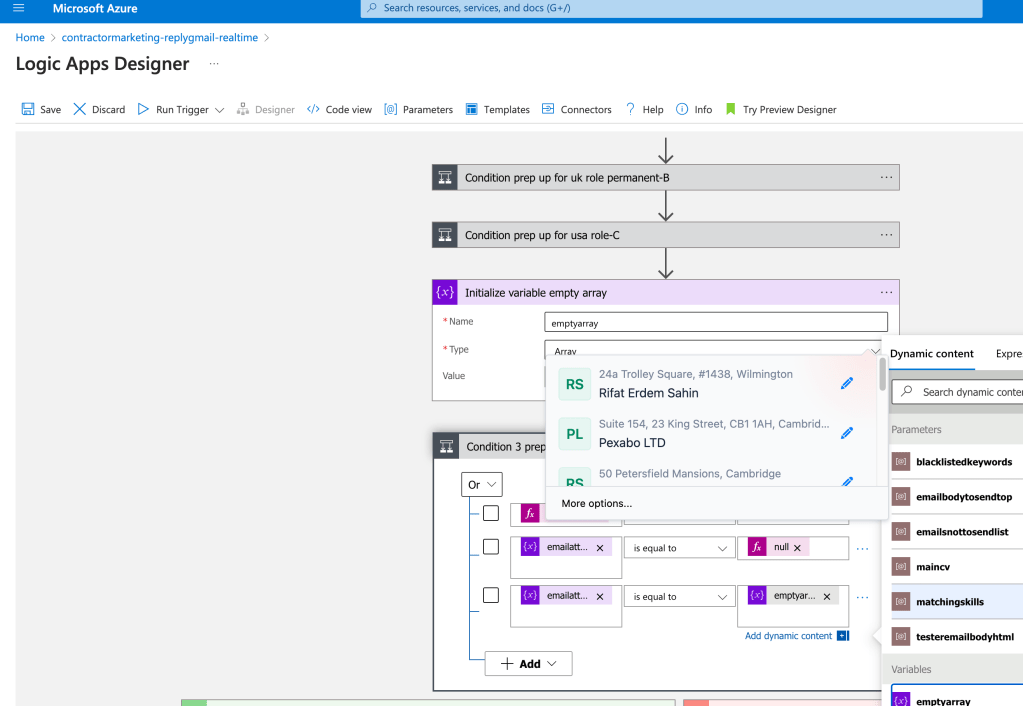
Task: Remove the null expression token
Action: pos(797,547)
